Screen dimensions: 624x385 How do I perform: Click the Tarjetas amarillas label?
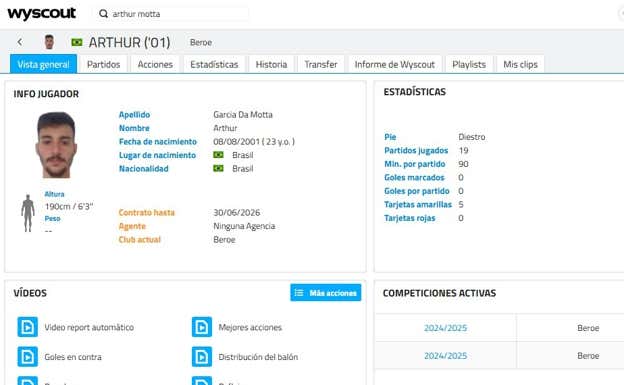[x=418, y=205]
